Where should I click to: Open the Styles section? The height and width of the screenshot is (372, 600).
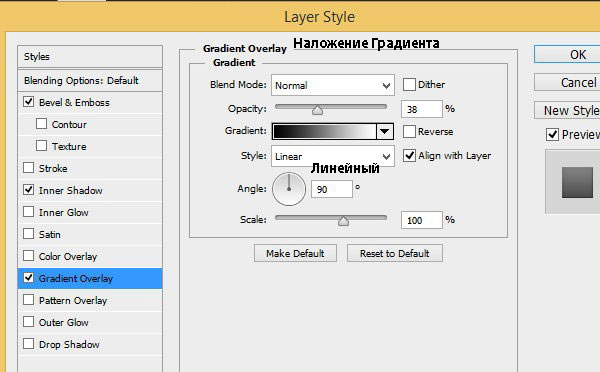coord(90,57)
